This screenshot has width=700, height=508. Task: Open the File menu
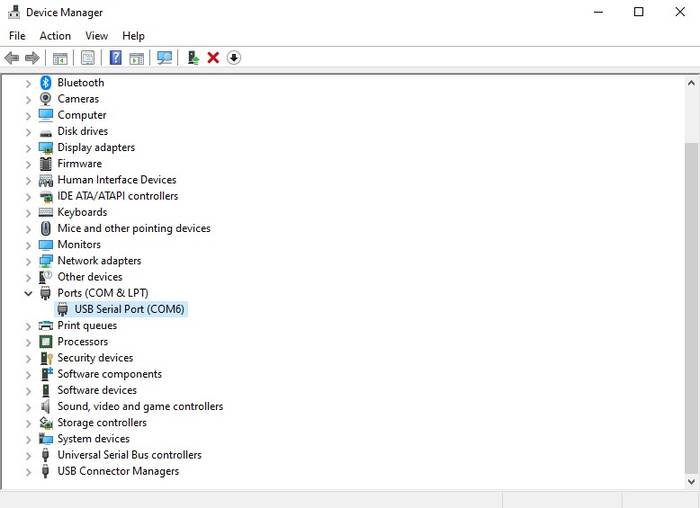[17, 36]
